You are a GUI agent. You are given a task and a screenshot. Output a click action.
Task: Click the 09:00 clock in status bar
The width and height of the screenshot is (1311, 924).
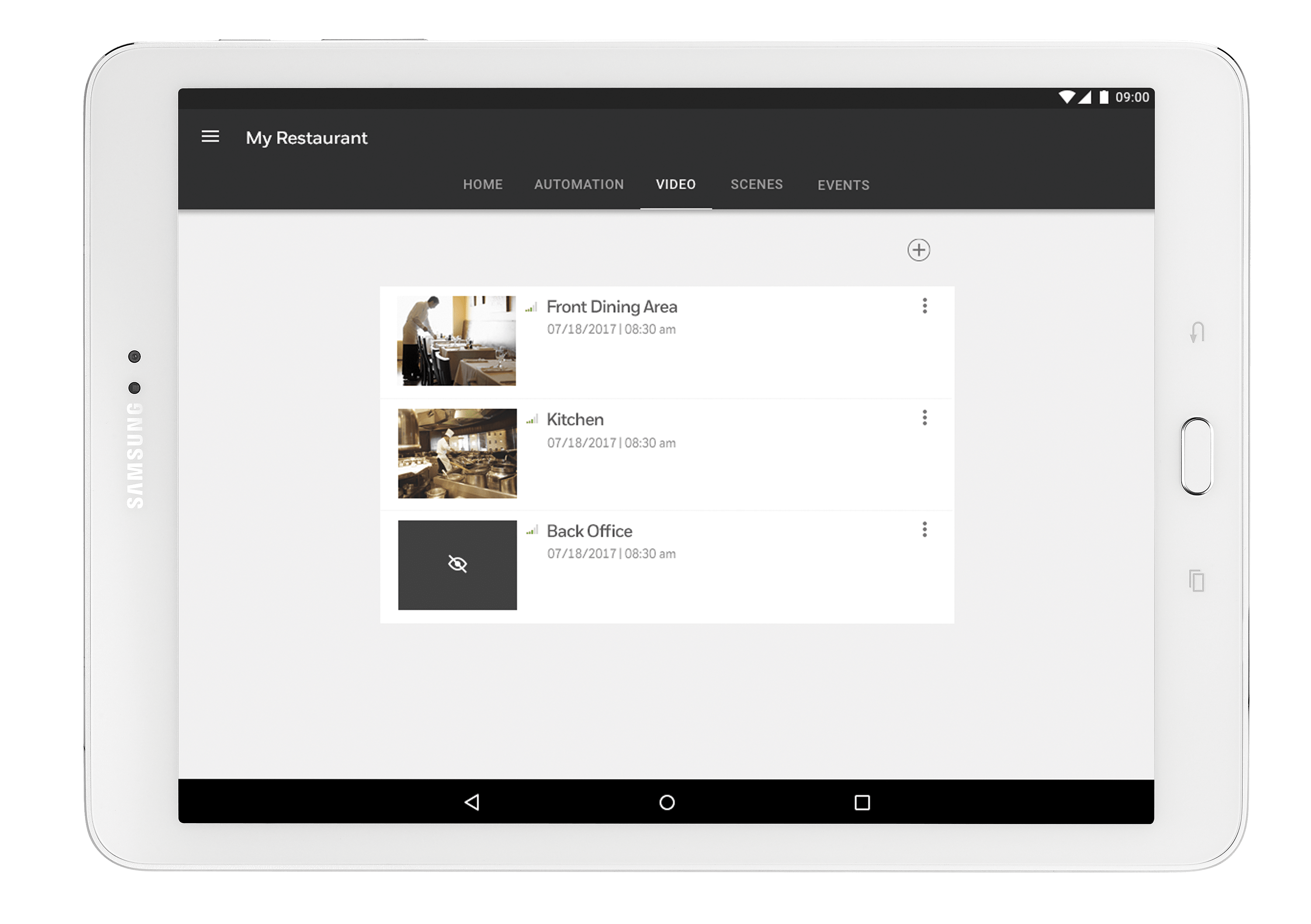point(1132,97)
